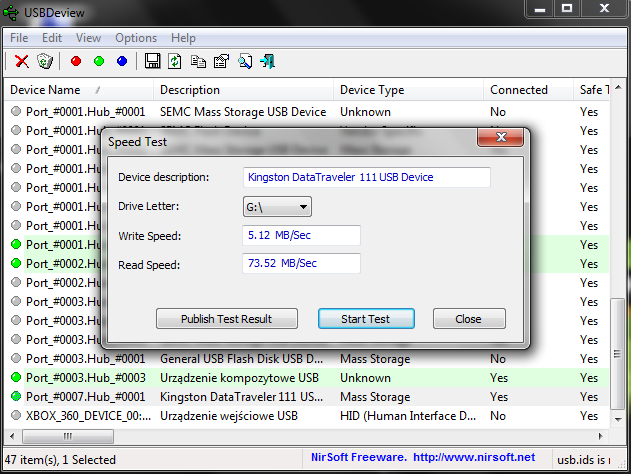Click the green dot connect device icon
The image size is (631, 476).
click(x=99, y=61)
